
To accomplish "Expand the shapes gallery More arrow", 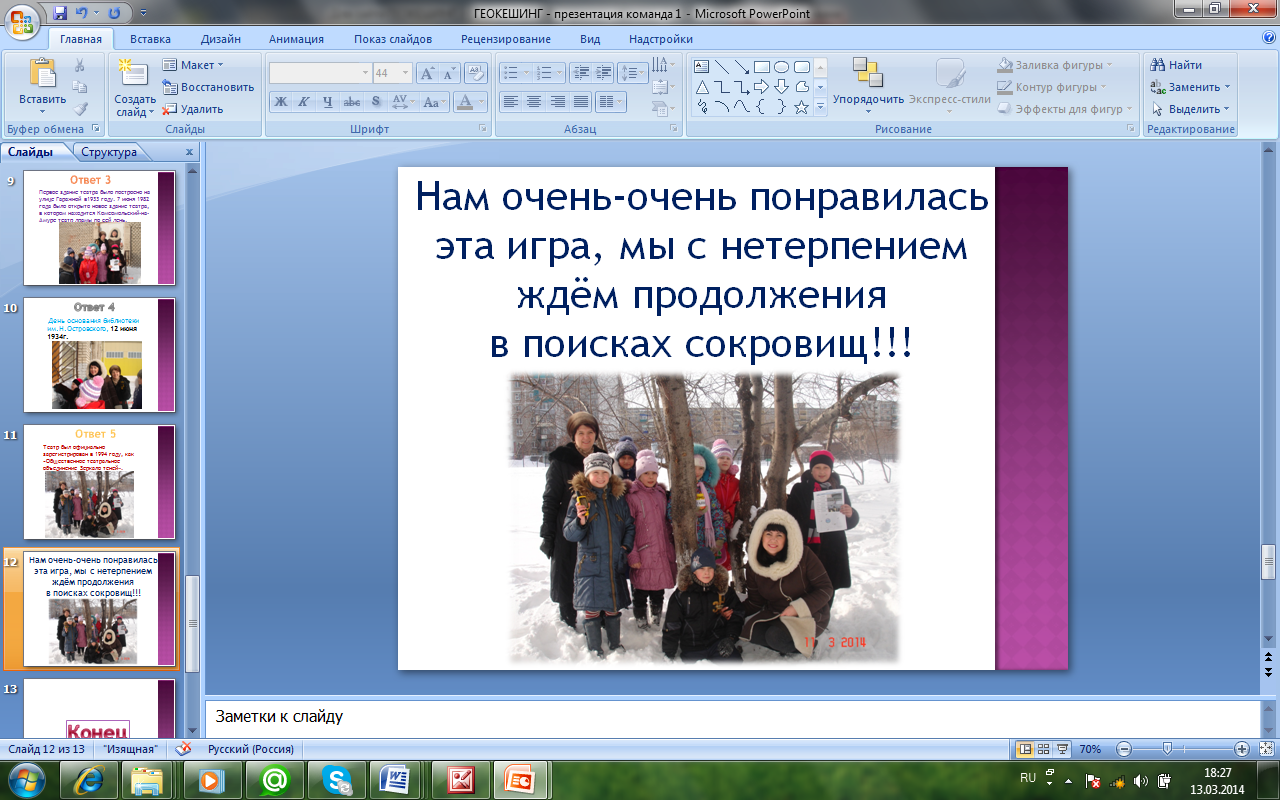I will tap(820, 107).
